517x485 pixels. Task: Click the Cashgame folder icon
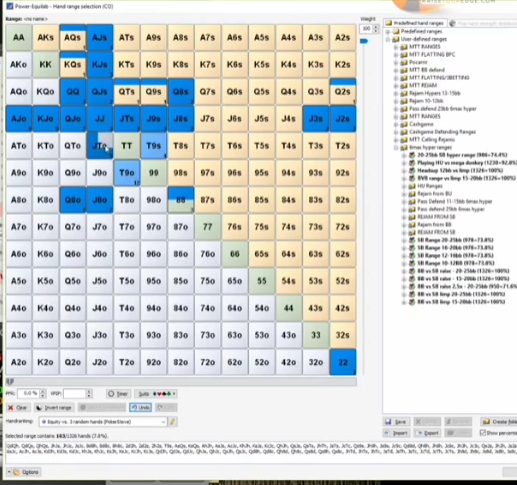click(x=404, y=124)
